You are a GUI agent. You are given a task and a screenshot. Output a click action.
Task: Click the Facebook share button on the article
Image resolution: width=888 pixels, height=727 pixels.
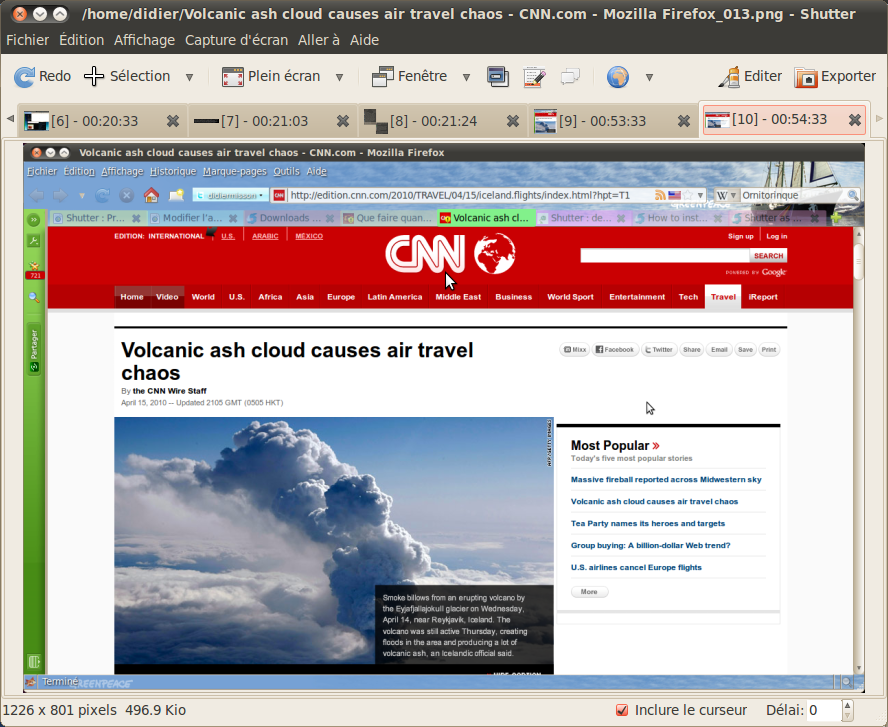(x=615, y=349)
